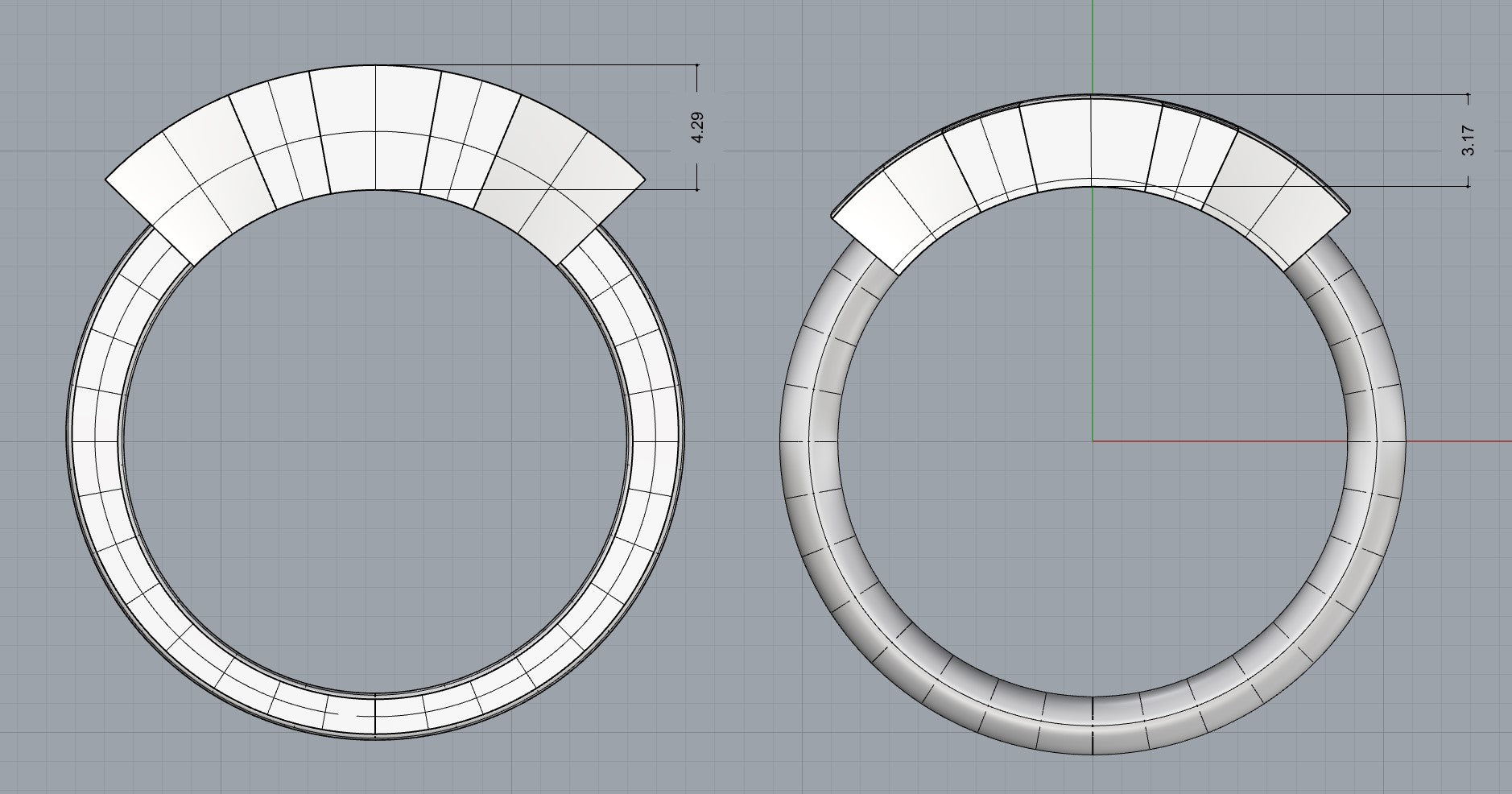The height and width of the screenshot is (794, 1512).
Task: Click the green vertical axis line above the ring
Action: [1093, 48]
